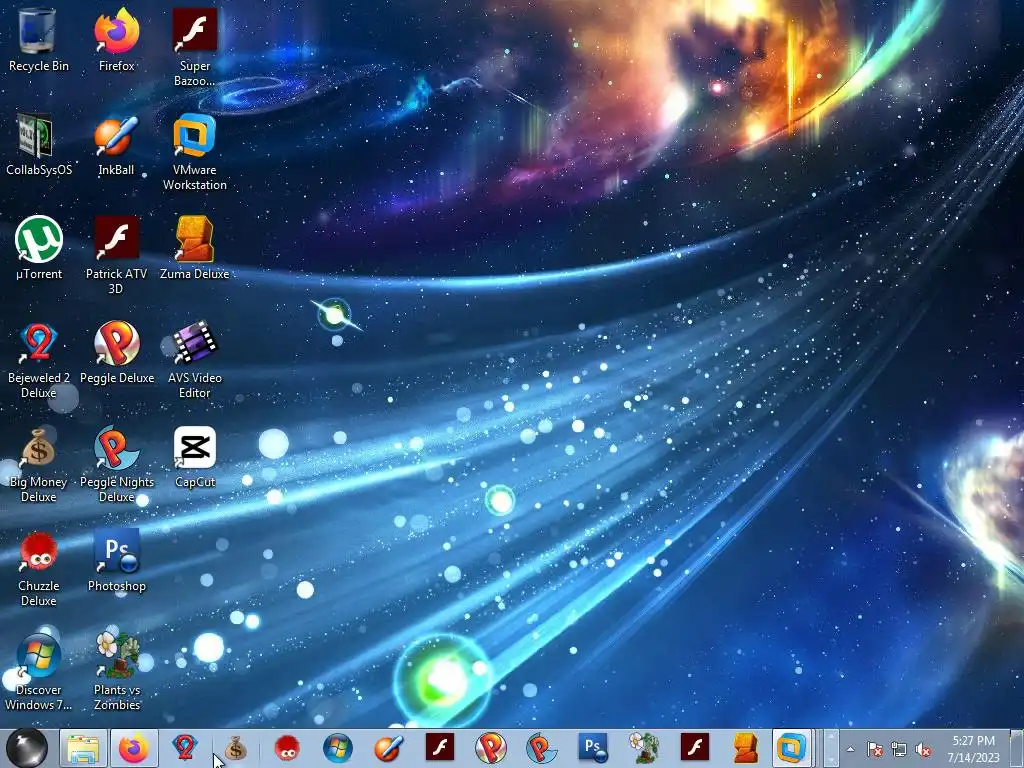Open the Action Center flag in the tray
The image size is (1024, 768).
(875, 750)
